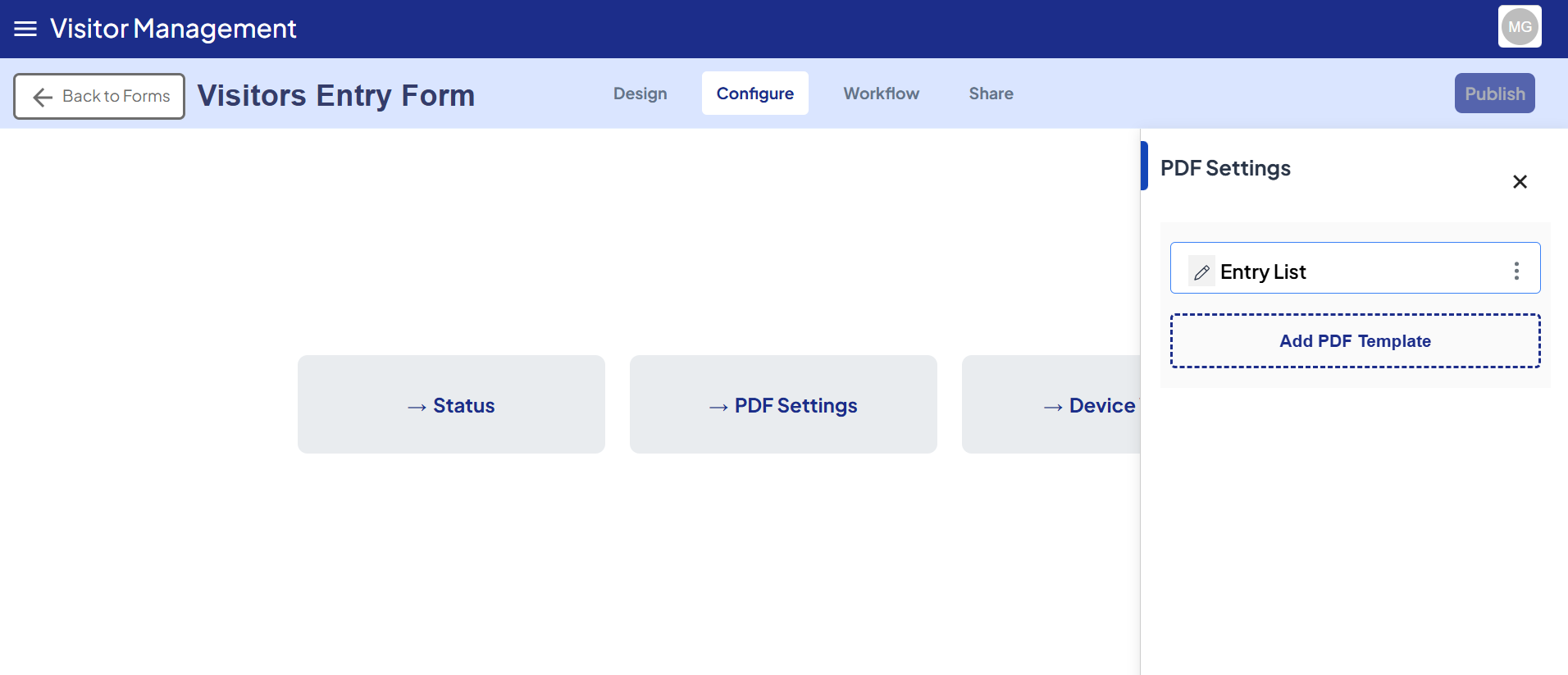1568x675 pixels.
Task: Select the Configure tab
Action: pyautogui.click(x=754, y=93)
